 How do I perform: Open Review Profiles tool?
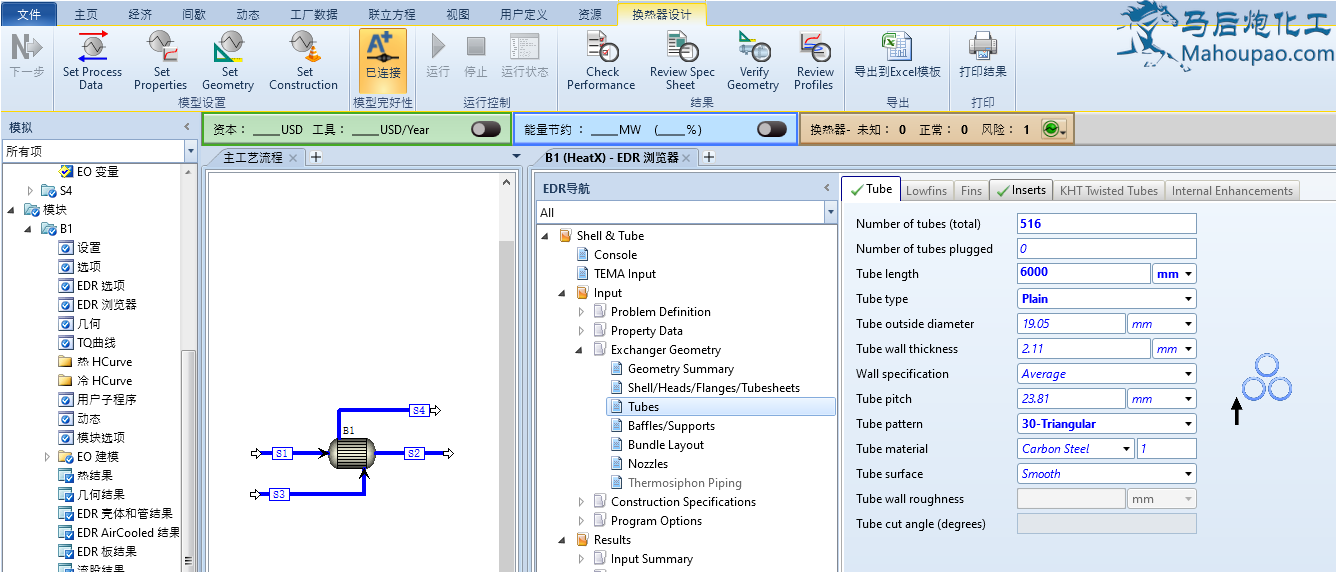click(815, 61)
